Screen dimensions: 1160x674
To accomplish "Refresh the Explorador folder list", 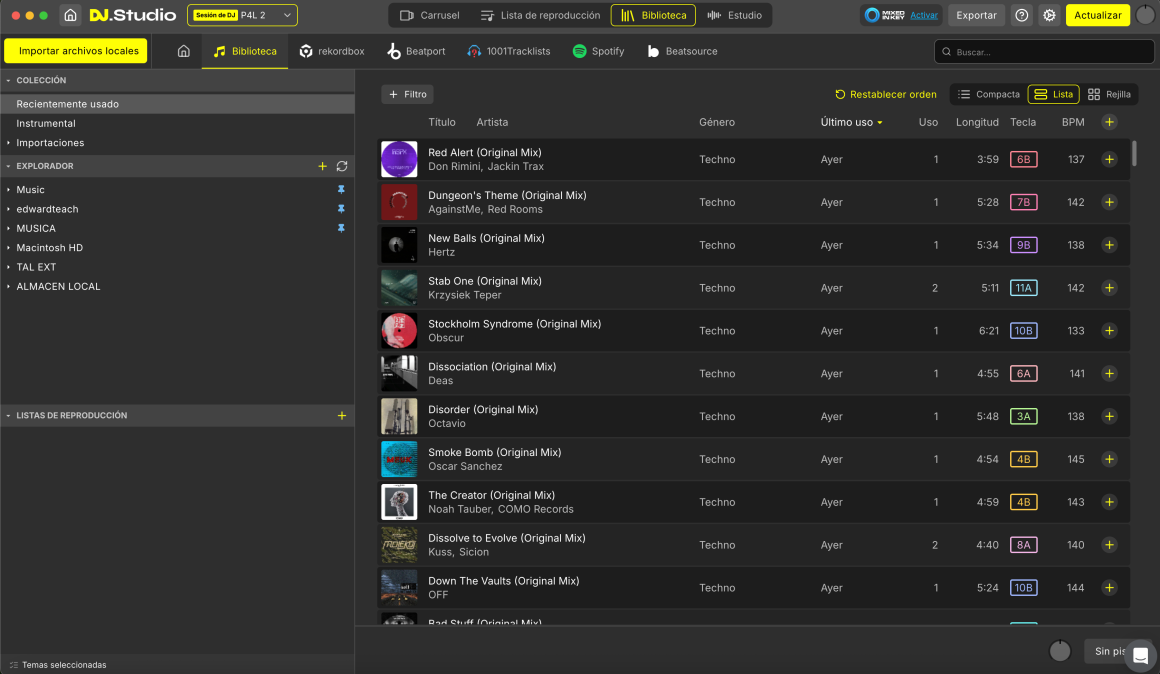I will 342,166.
